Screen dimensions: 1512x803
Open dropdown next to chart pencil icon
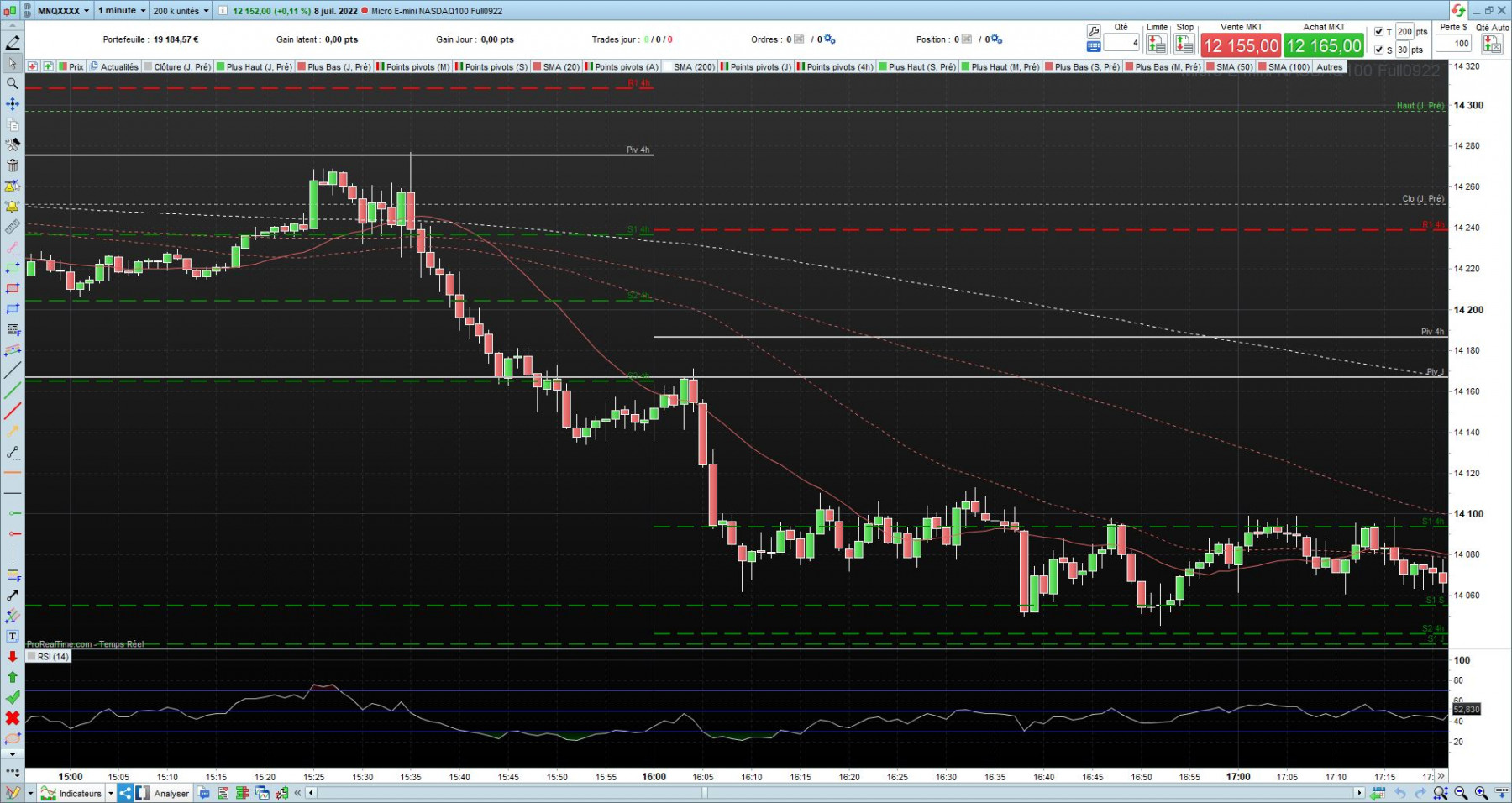coord(30,793)
